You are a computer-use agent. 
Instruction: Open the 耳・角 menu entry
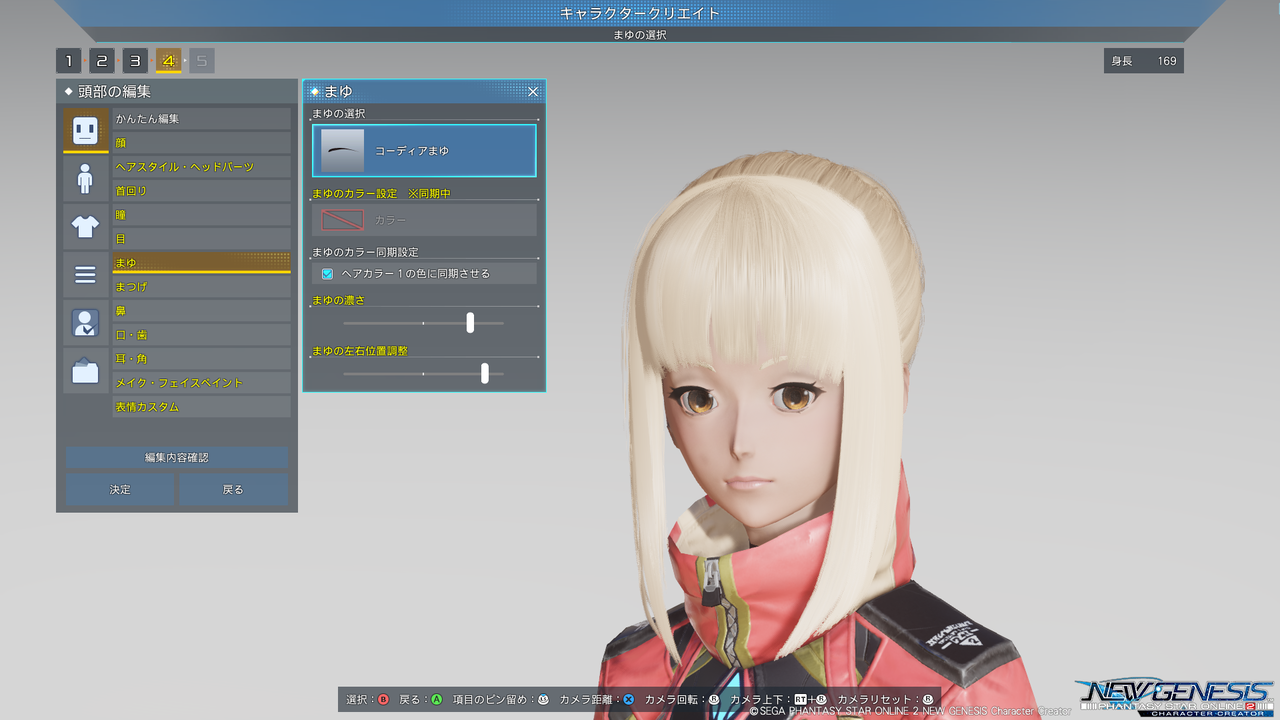coord(202,359)
